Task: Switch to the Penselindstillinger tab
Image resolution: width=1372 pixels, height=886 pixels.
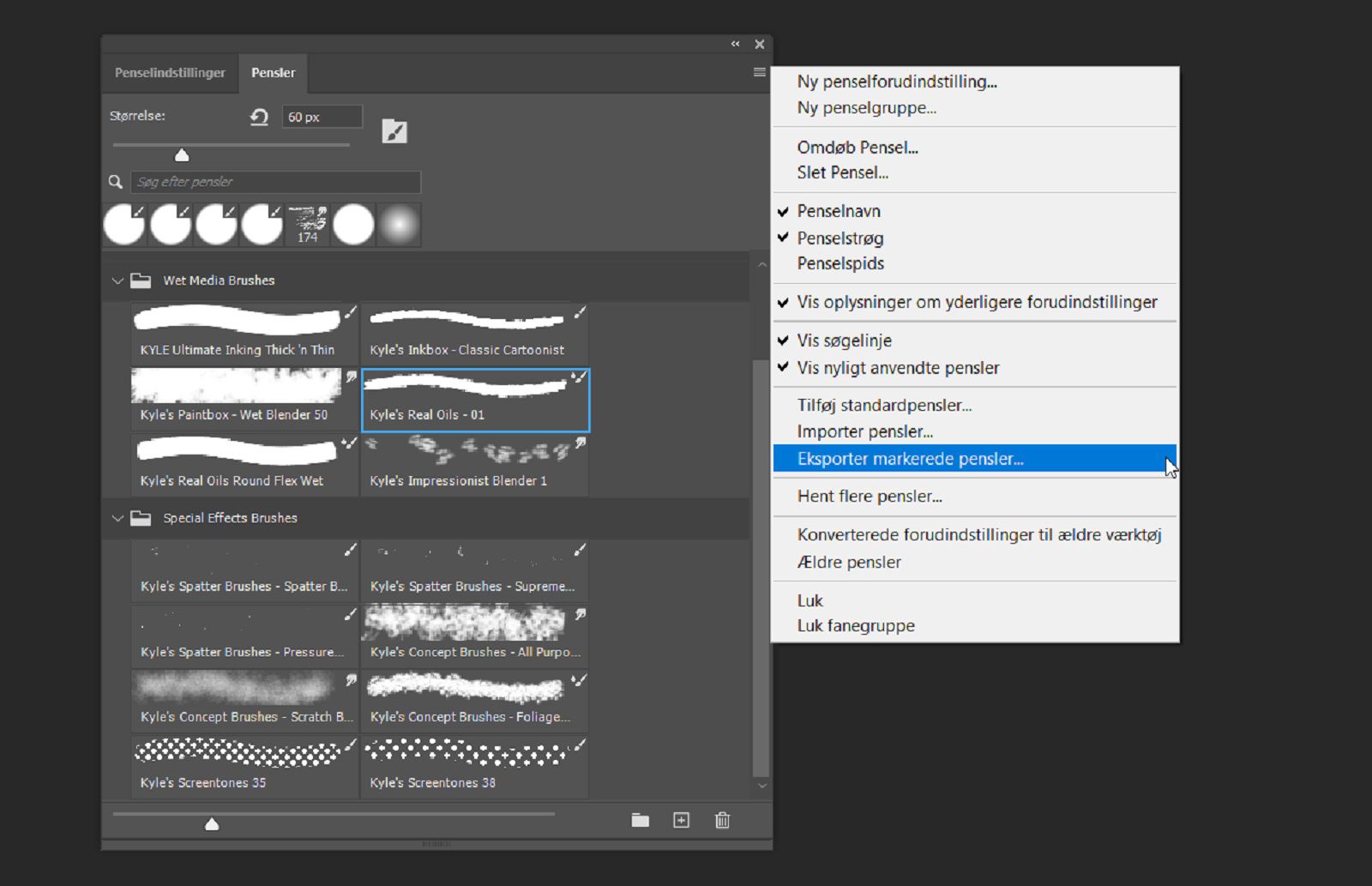Action: pyautogui.click(x=170, y=73)
